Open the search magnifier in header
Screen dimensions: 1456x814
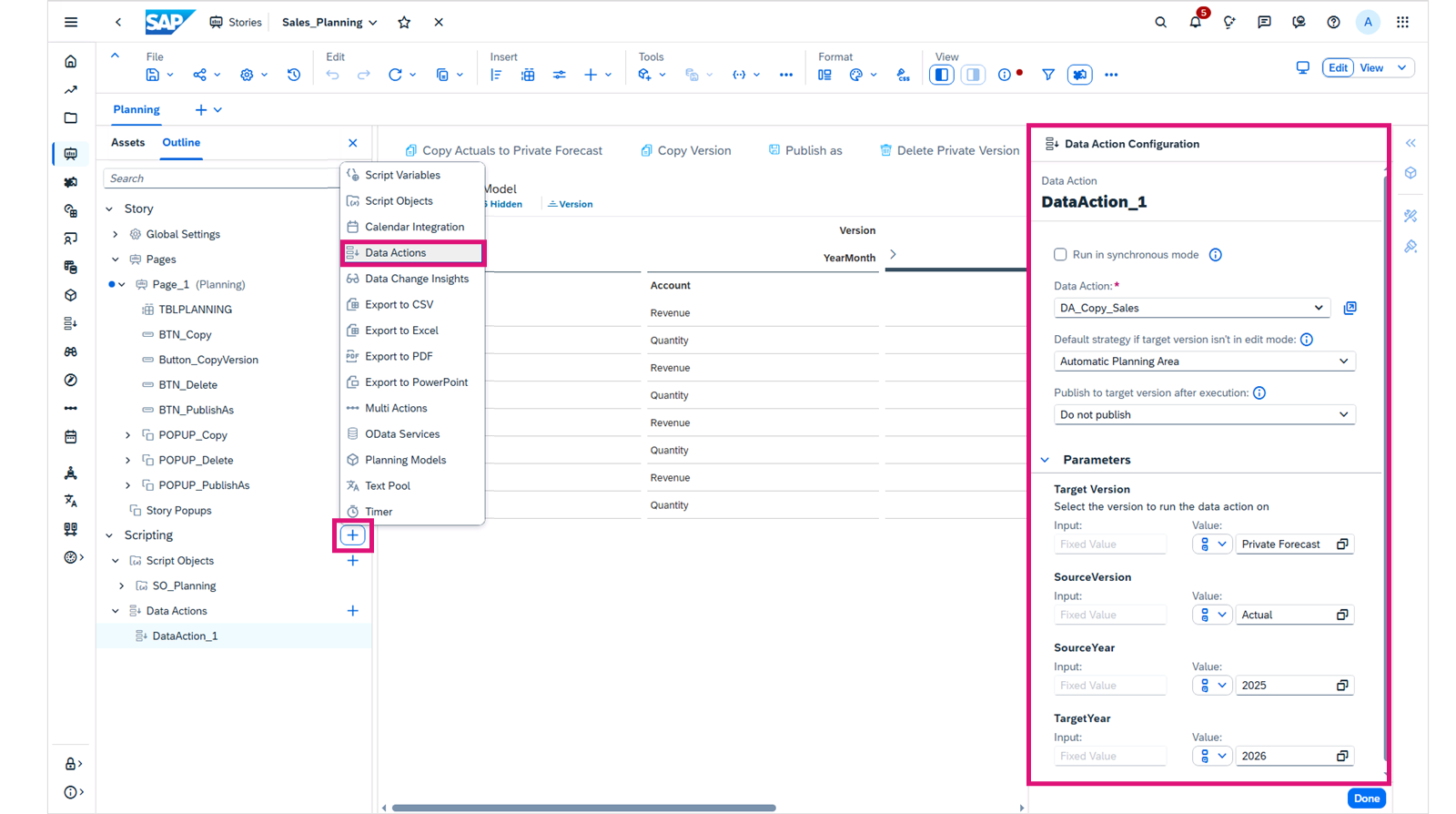coord(1160,22)
